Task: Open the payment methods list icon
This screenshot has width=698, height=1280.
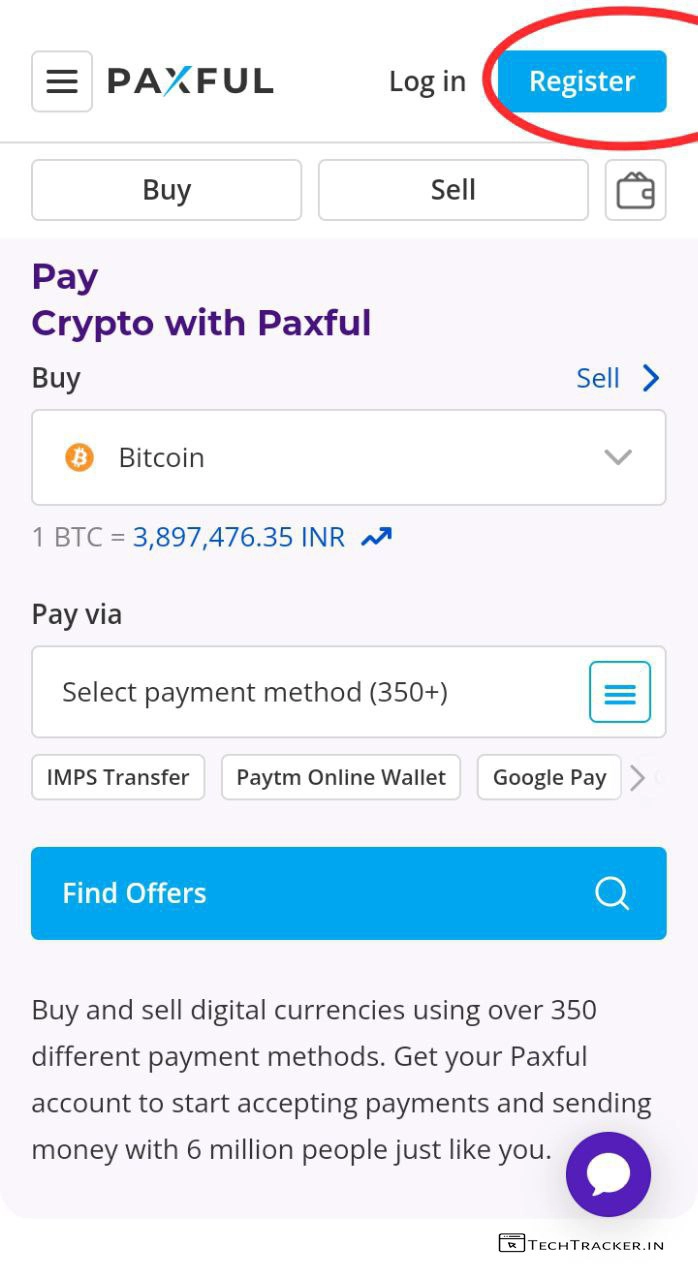Action: point(620,692)
